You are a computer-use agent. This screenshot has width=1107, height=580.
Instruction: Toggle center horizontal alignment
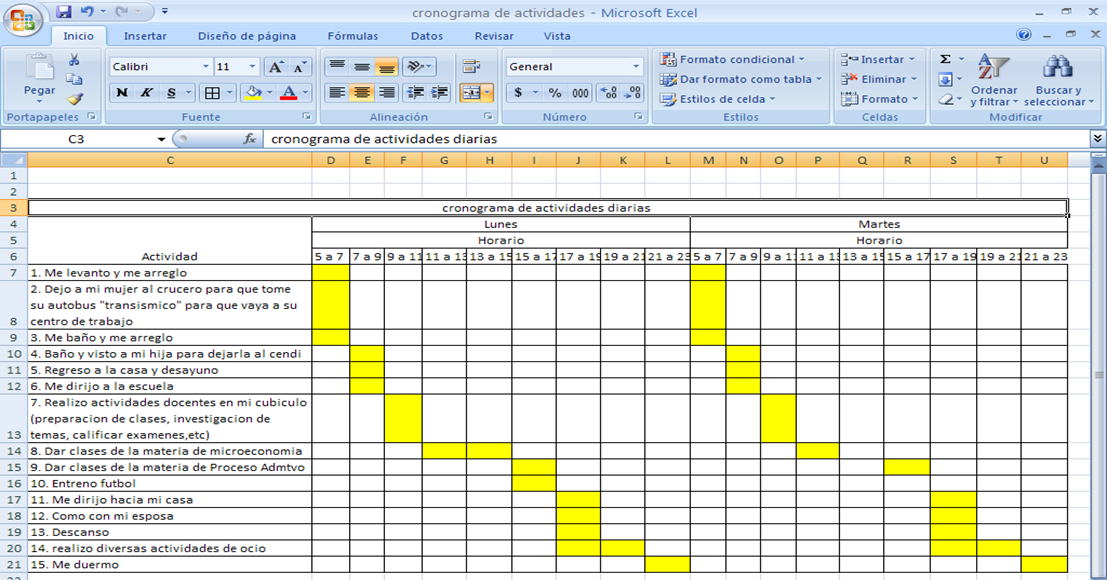pos(361,92)
